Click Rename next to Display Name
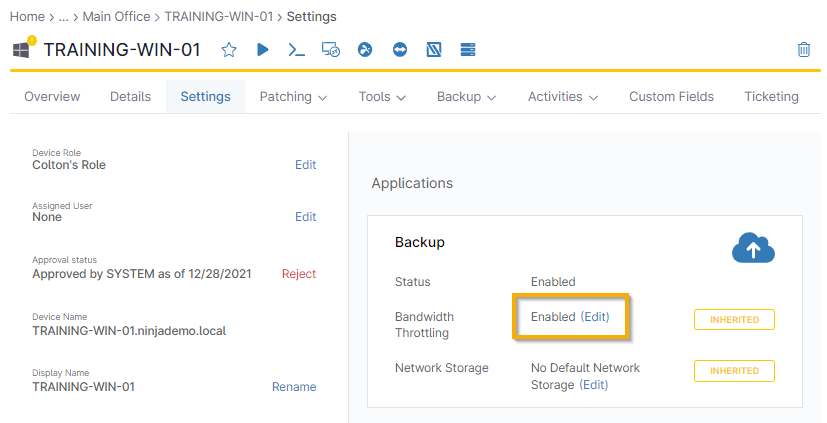 coord(294,387)
